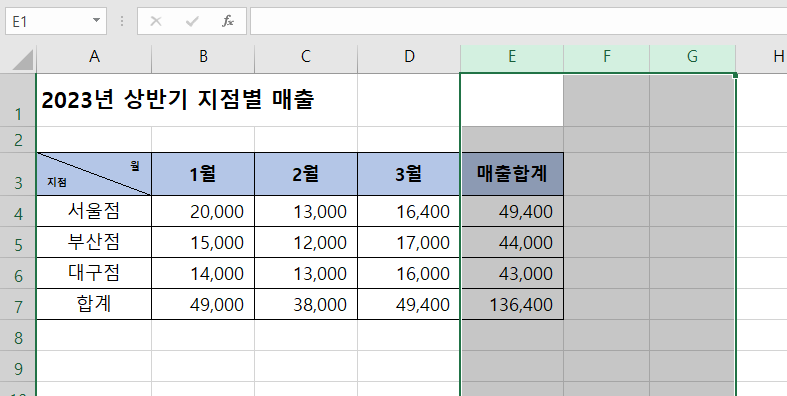Image resolution: width=787 pixels, height=396 pixels.
Task: Select column B header
Action: (x=203, y=57)
